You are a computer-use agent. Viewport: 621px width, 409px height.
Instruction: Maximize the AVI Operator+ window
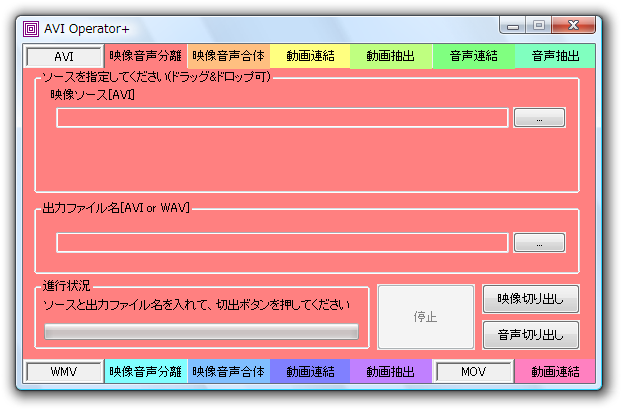(x=539, y=25)
